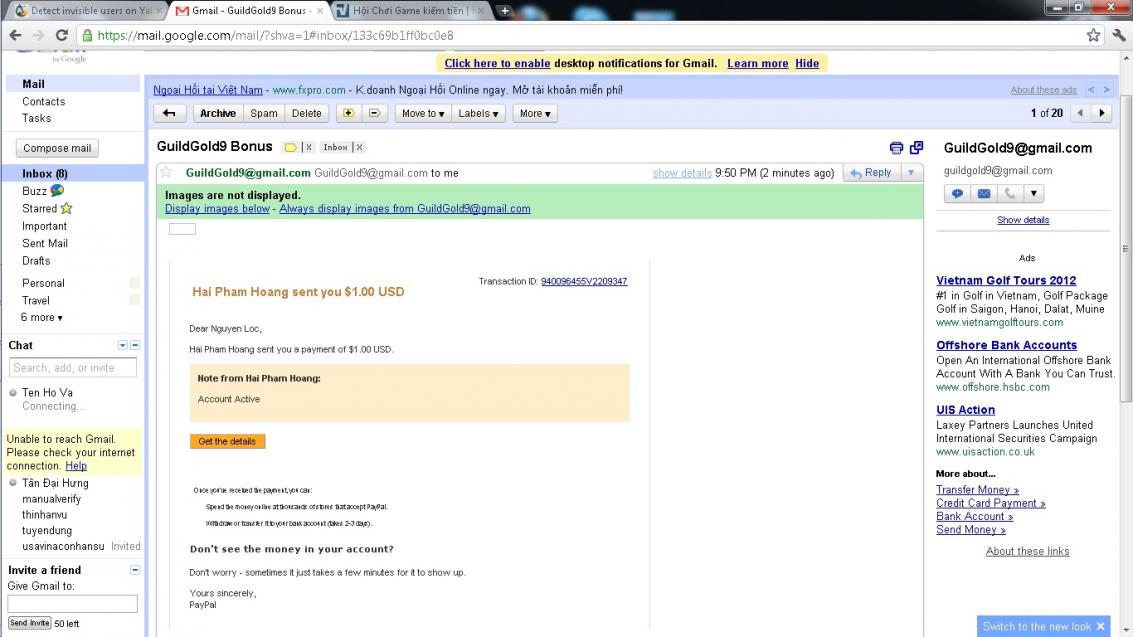Always display images from GuildGold9 link

tap(405, 209)
